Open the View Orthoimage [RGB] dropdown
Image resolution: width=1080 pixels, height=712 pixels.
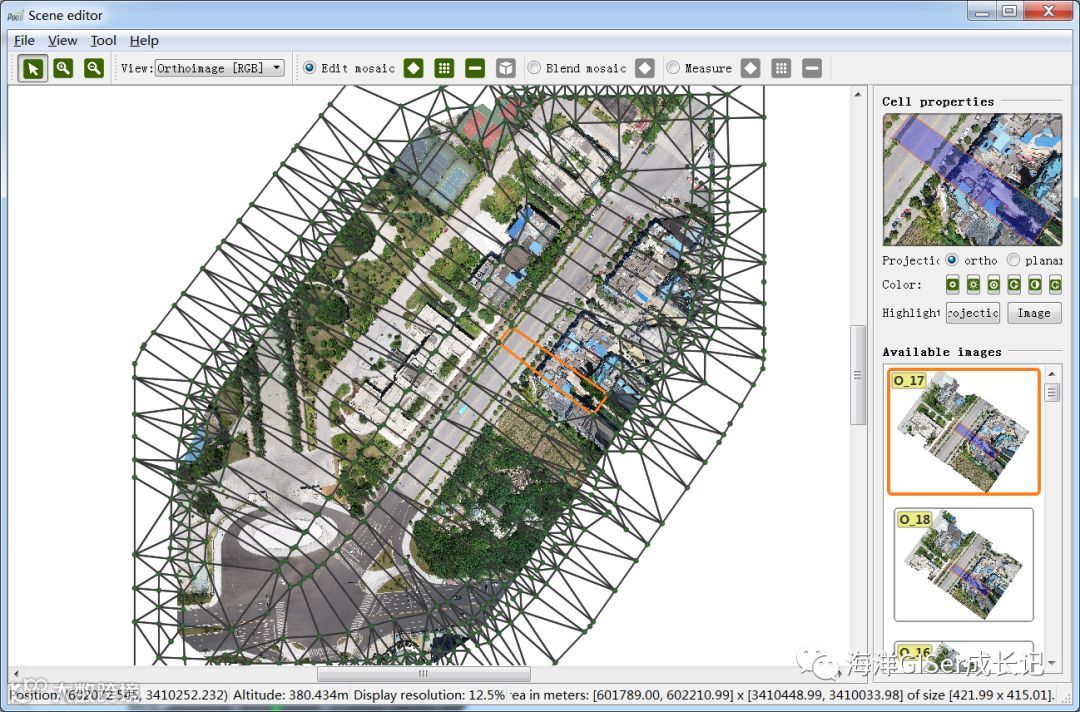point(219,68)
